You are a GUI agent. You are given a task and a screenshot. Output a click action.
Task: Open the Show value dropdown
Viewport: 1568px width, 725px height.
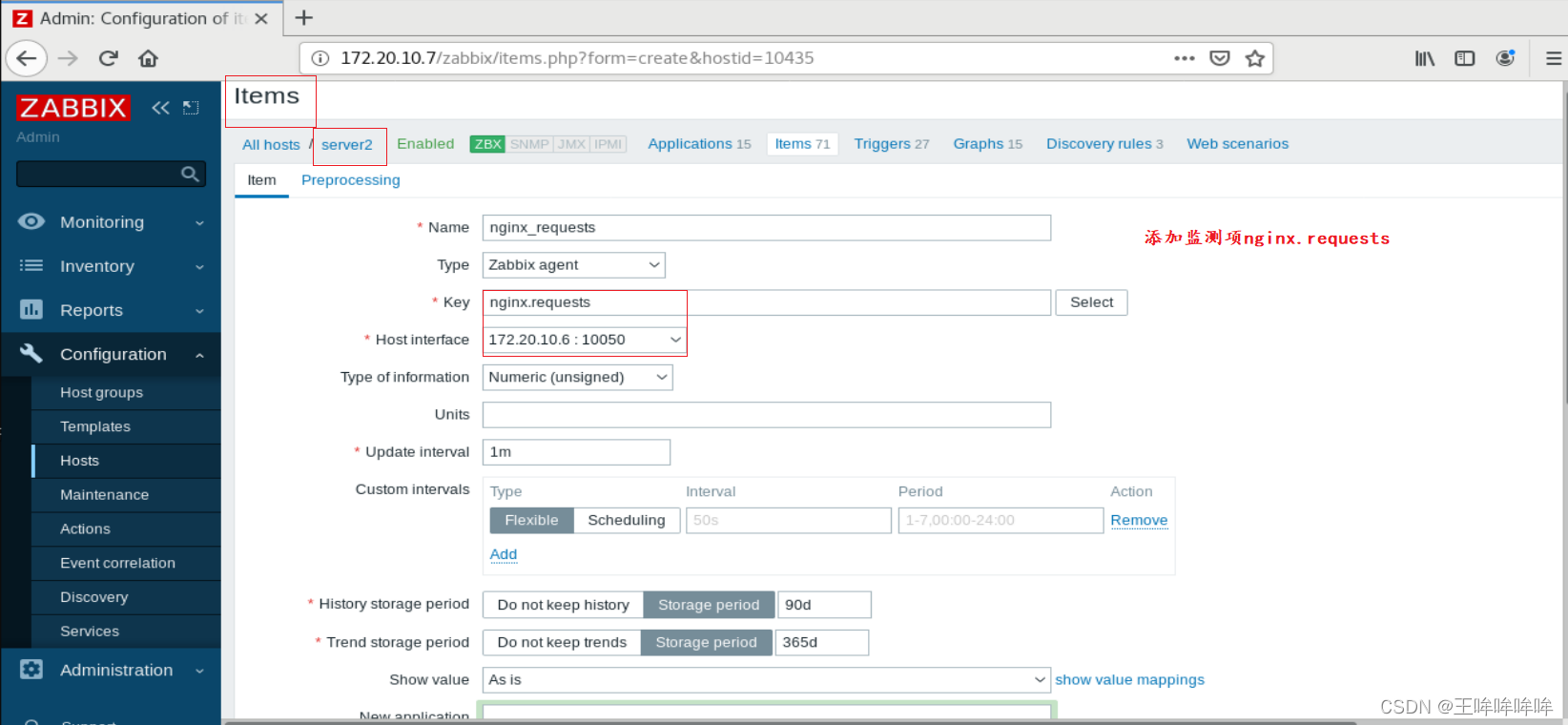(767, 680)
